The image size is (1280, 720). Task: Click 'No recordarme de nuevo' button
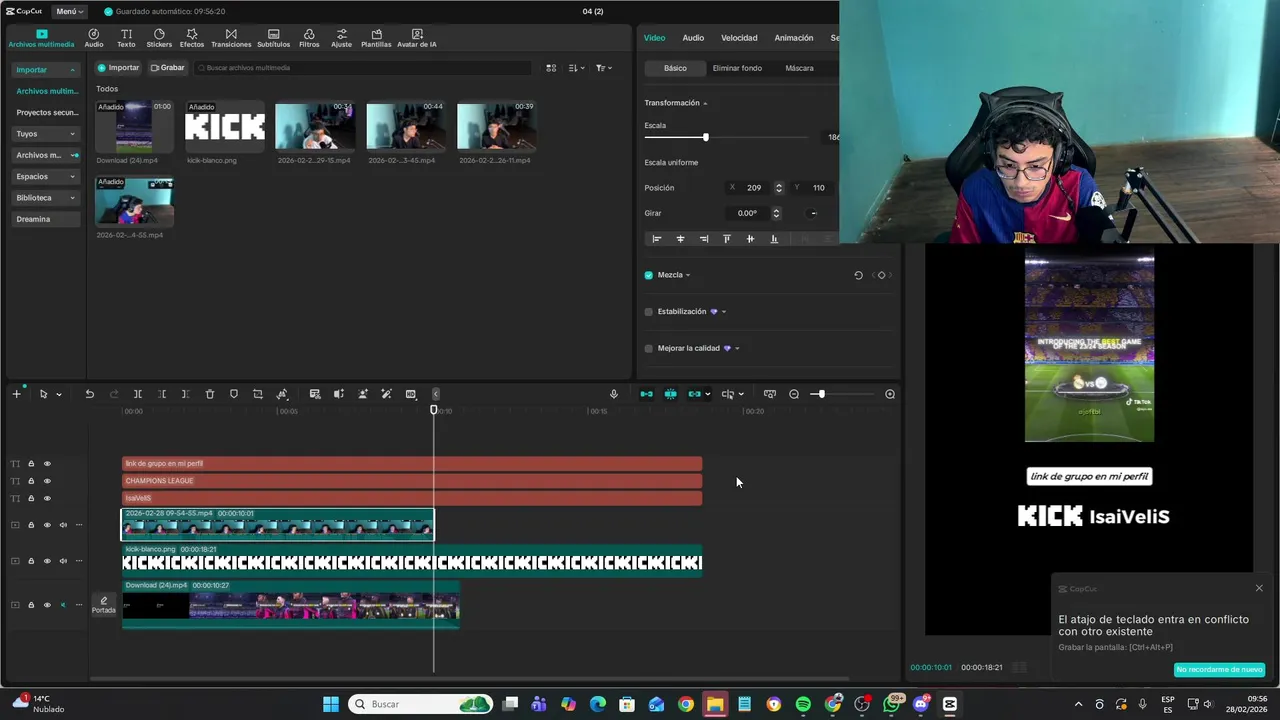point(1219,669)
